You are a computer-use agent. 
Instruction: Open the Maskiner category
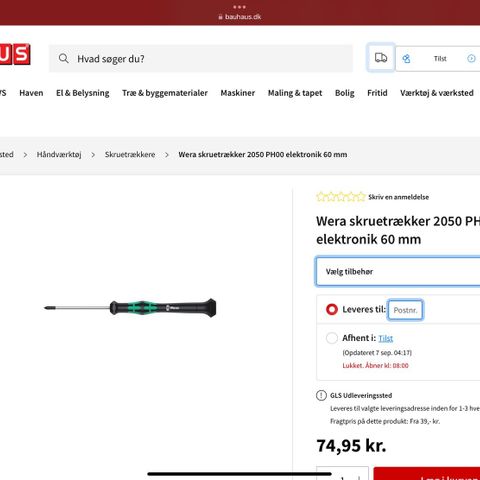238,93
